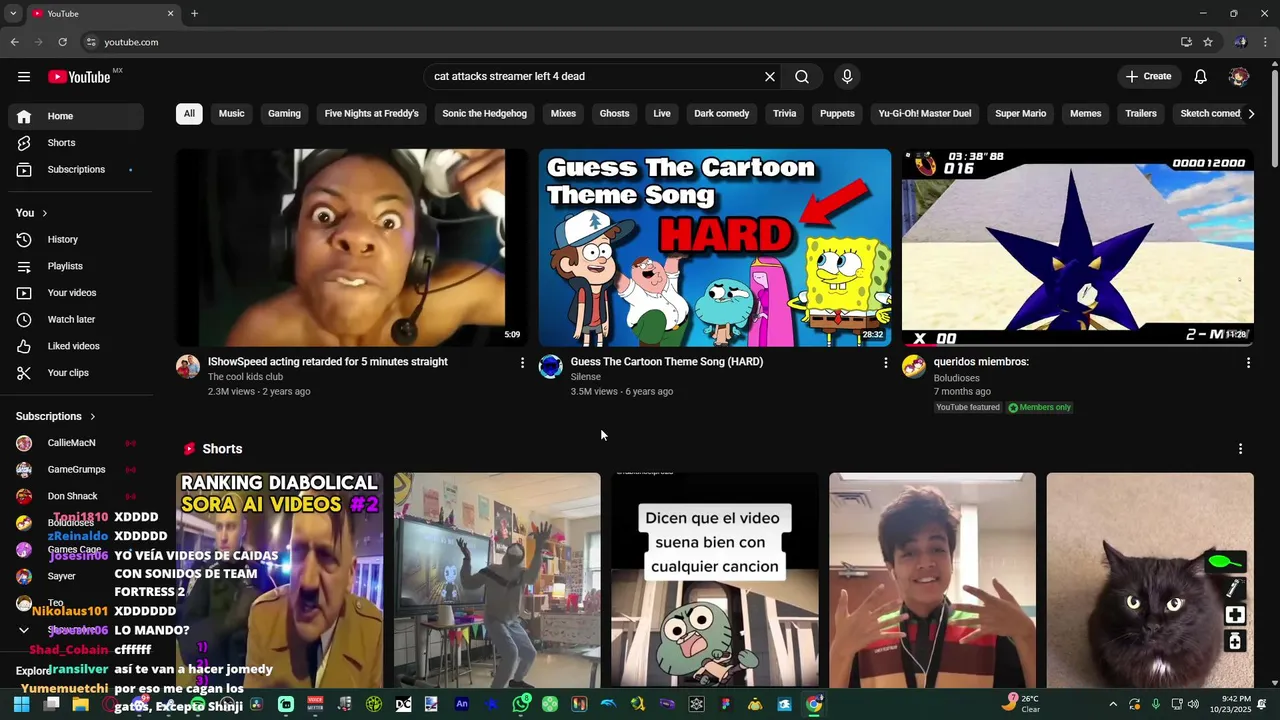
Task: Expand the You section chevron
Action: coord(44,213)
